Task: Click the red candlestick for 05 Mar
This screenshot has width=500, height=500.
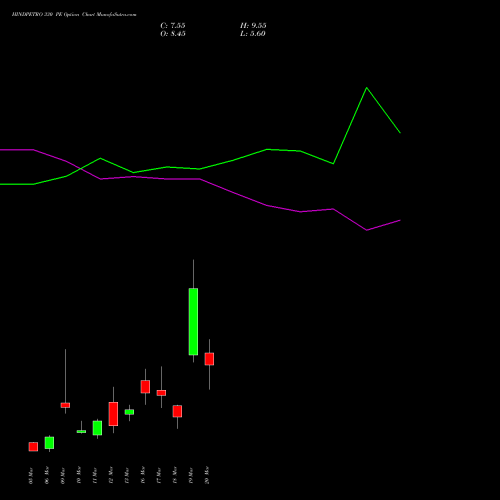Action: 33,447
